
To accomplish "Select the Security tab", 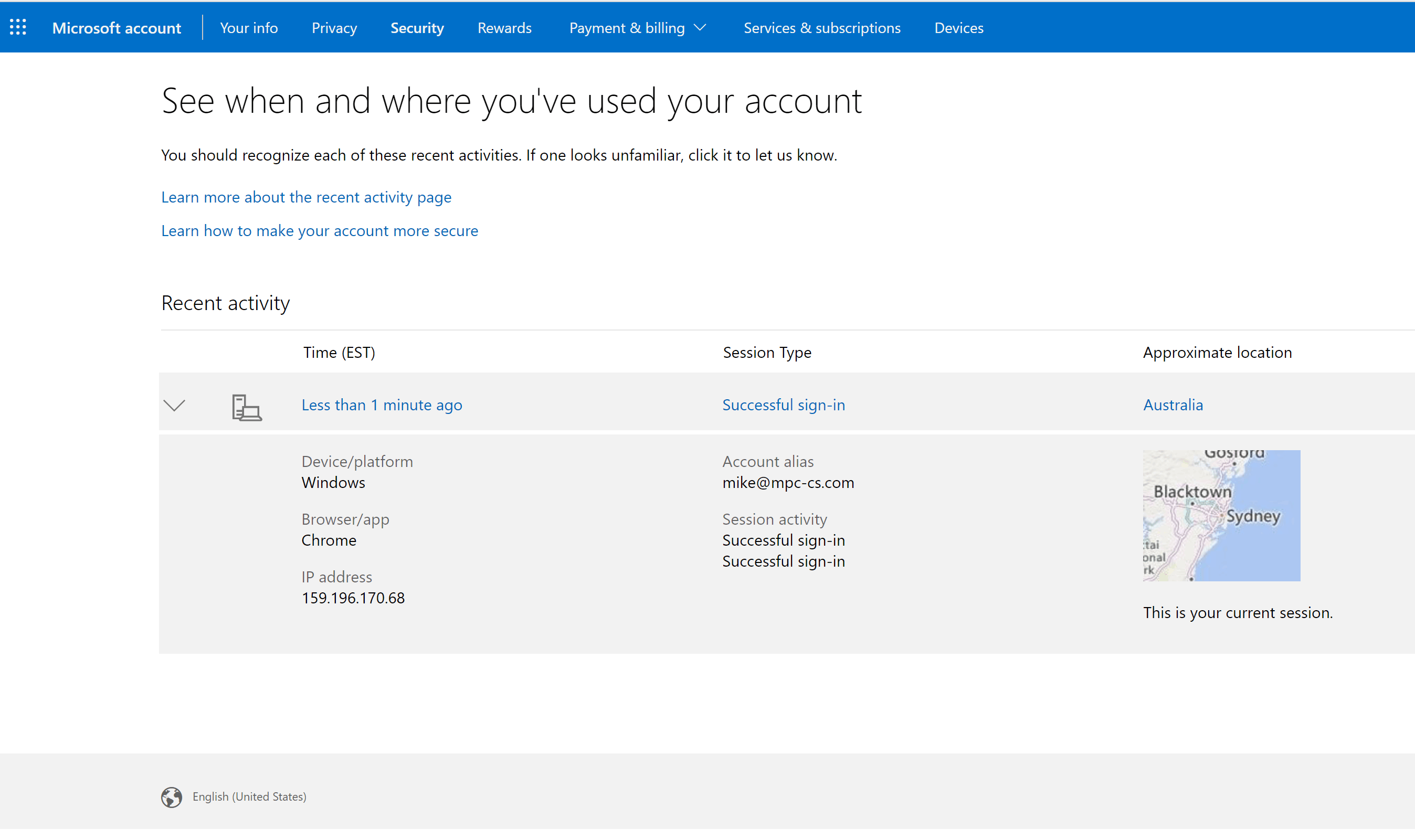I will pos(417,28).
